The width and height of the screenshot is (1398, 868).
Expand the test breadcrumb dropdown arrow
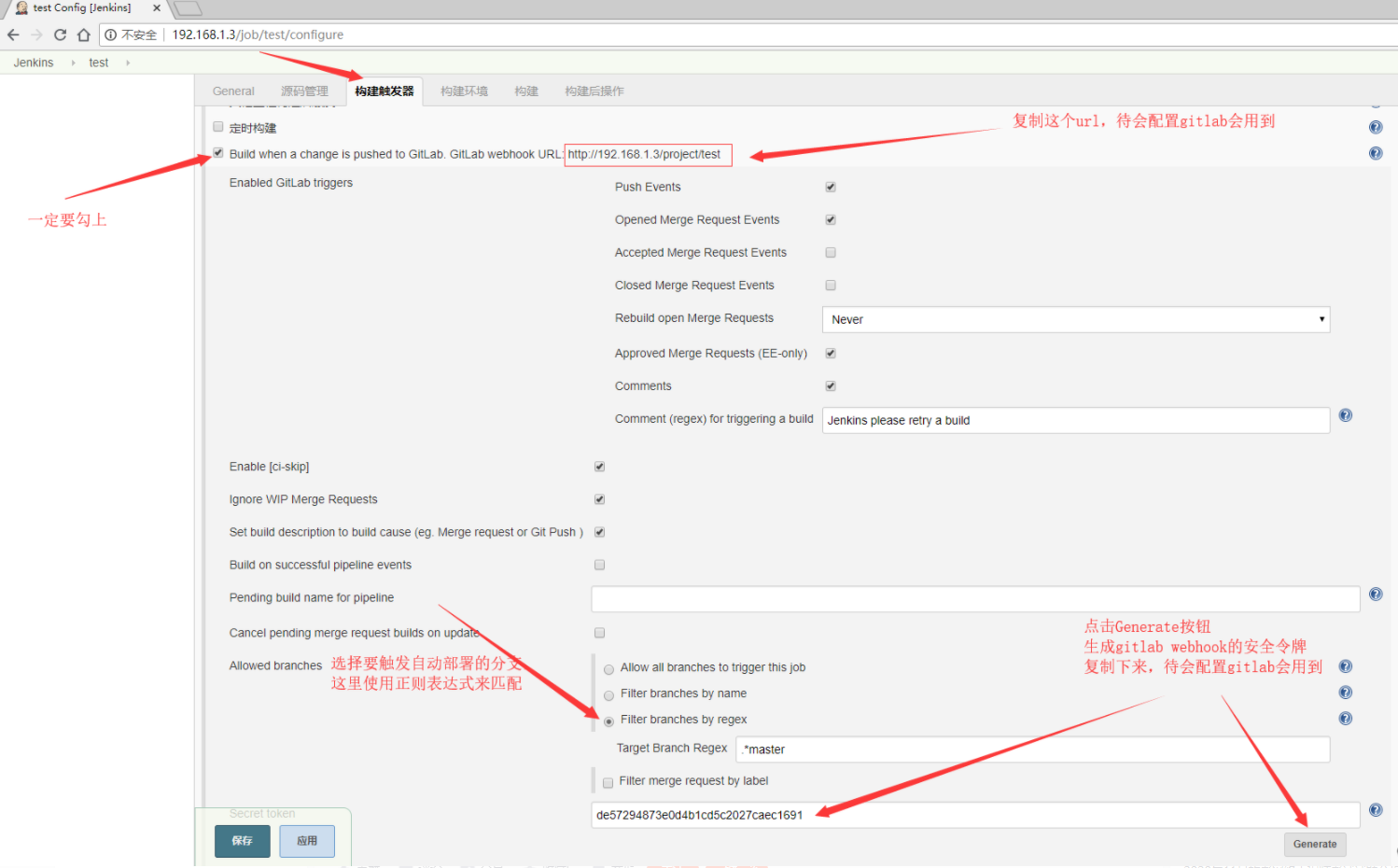point(128,63)
